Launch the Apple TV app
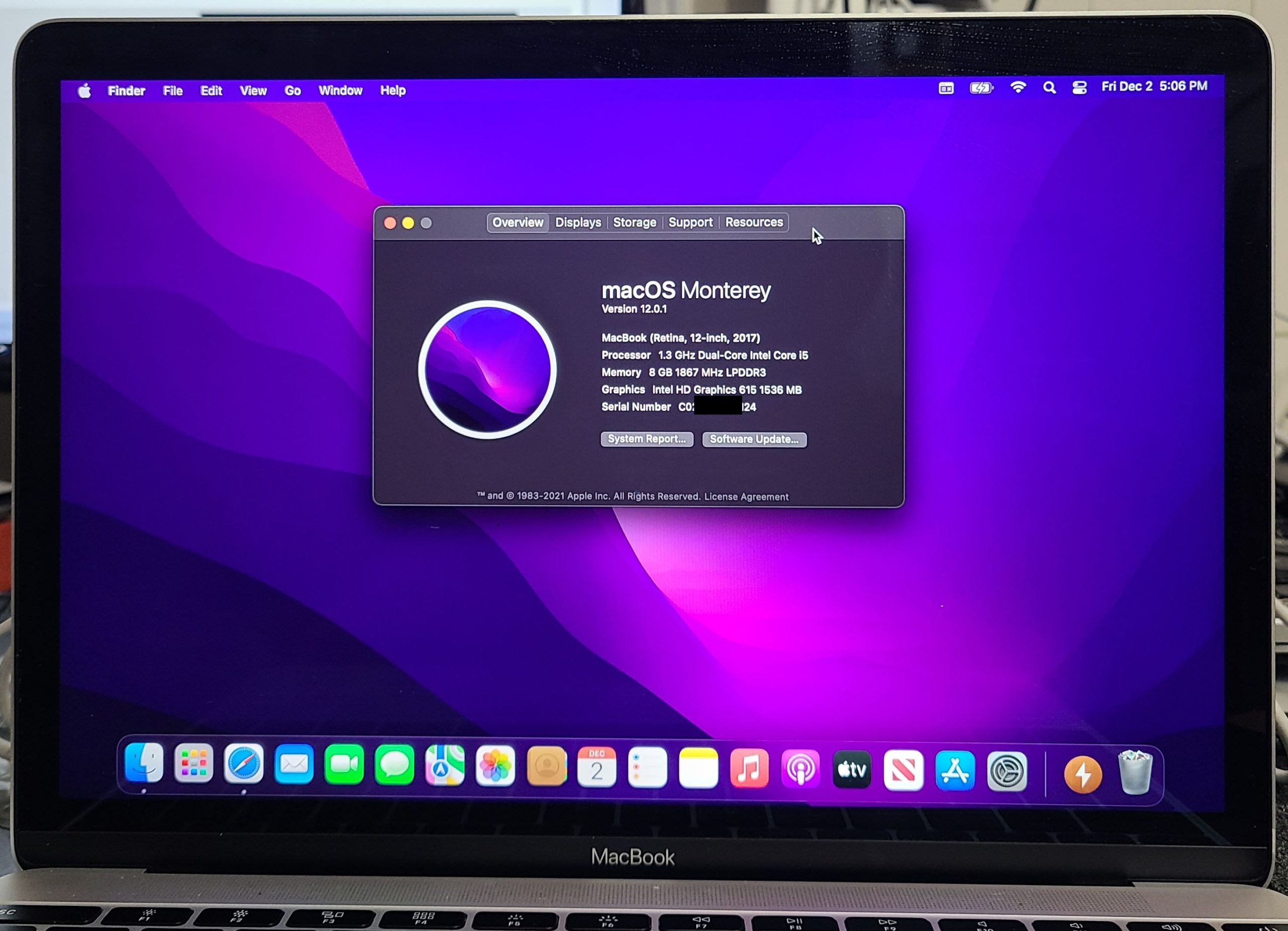Screen dimensions: 1288x931 tap(851, 770)
